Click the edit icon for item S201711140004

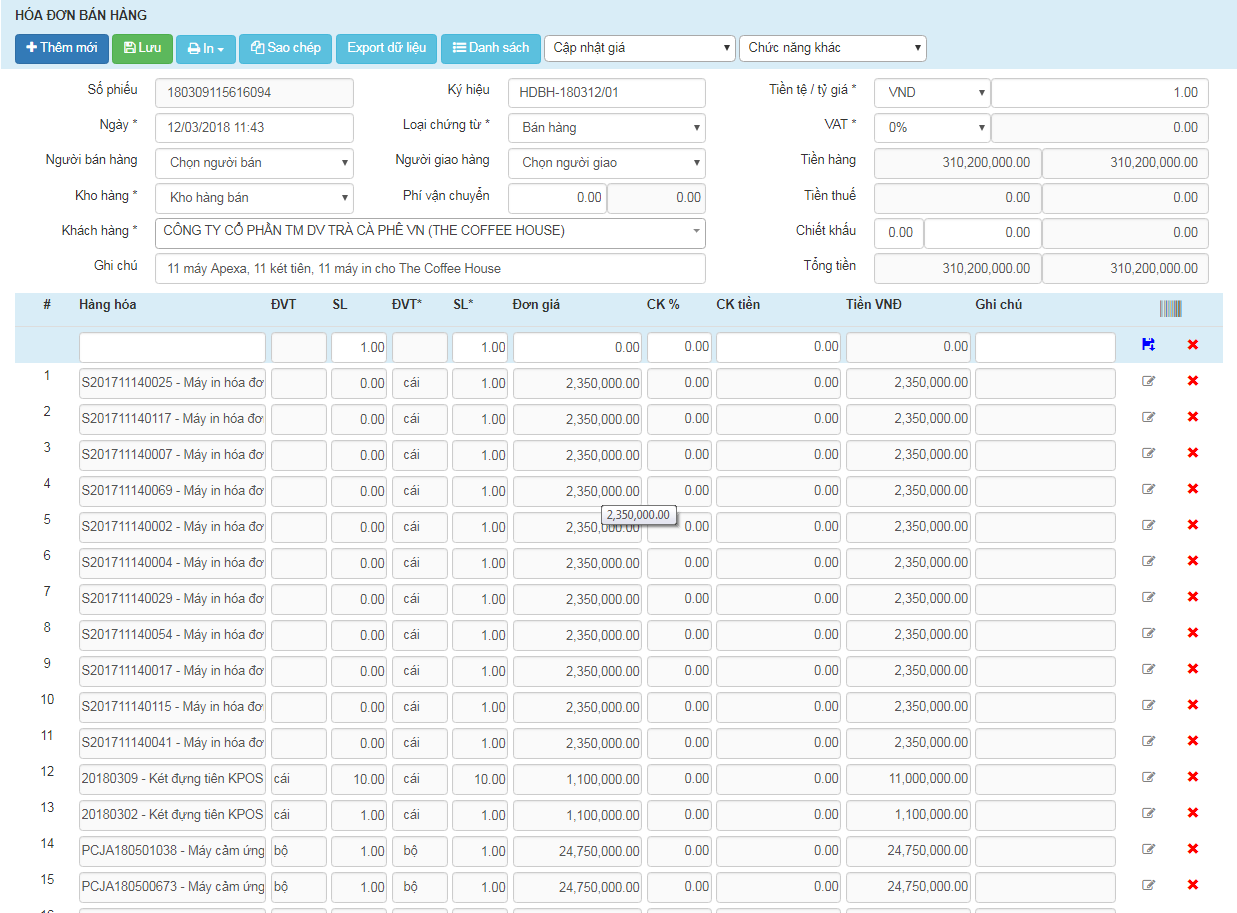pos(1148,561)
